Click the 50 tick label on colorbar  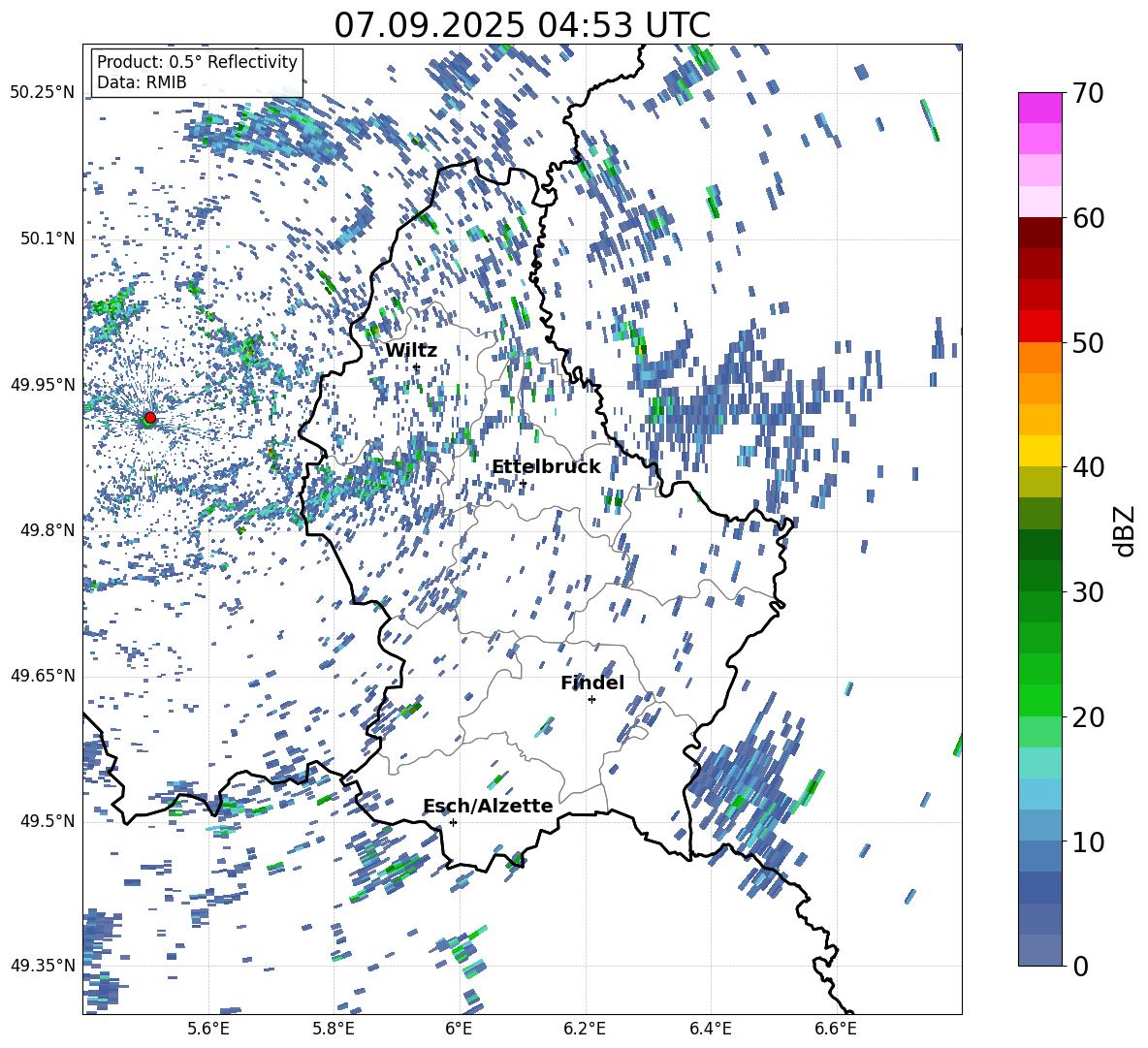click(x=1088, y=342)
